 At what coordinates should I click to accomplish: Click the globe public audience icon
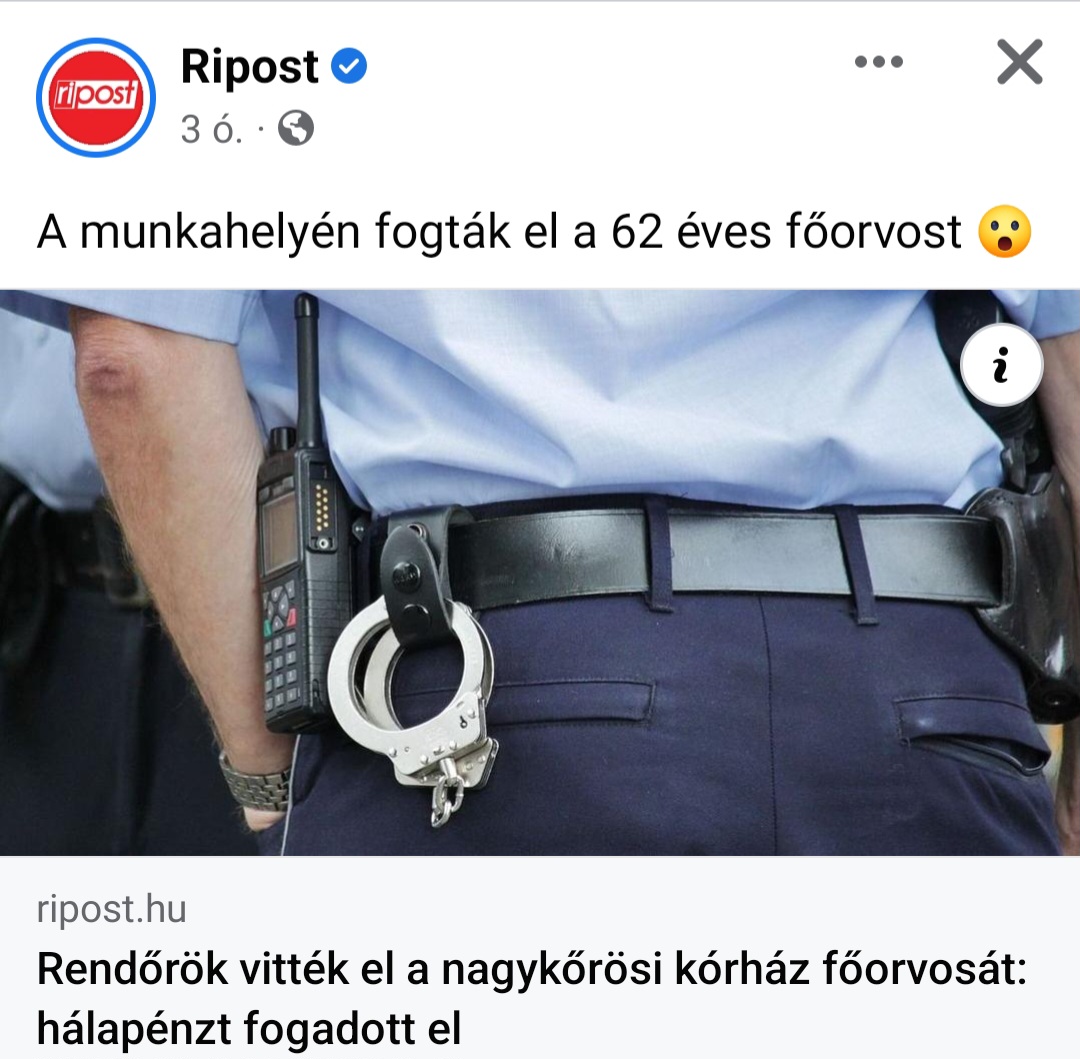(x=295, y=128)
